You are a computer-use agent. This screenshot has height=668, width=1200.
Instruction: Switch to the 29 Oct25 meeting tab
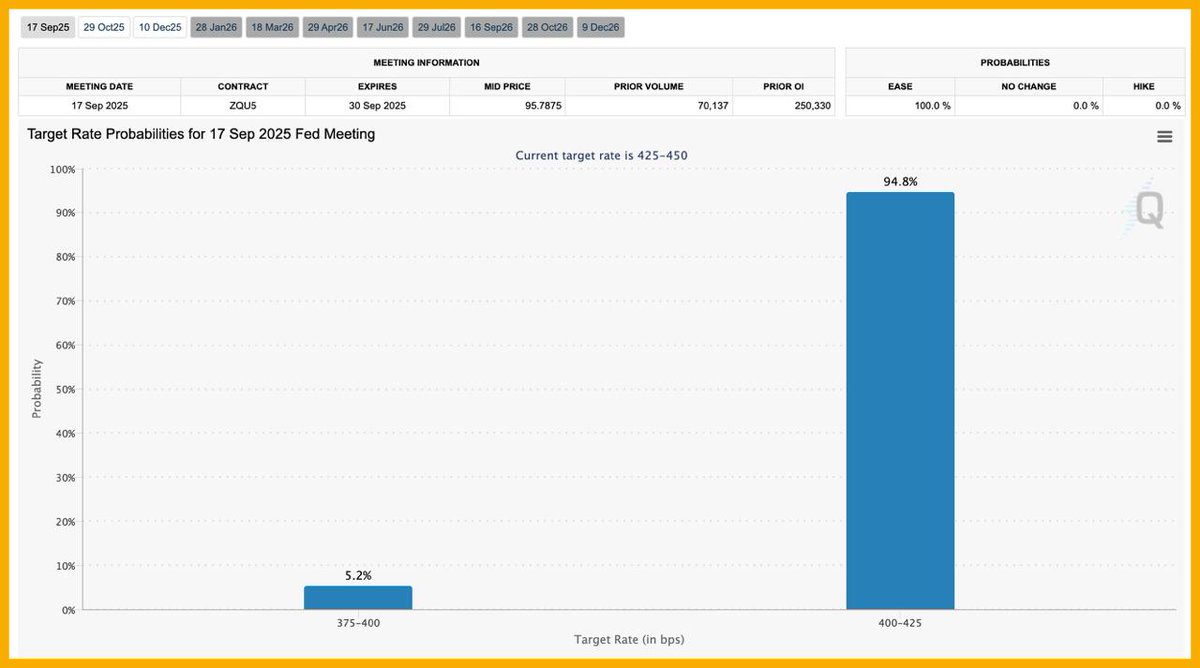(103, 27)
